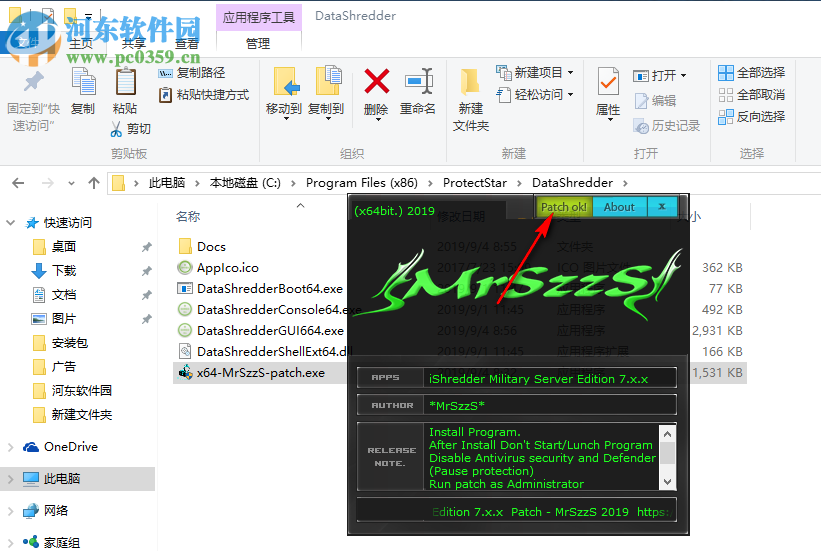
Task: Open the 广告 folder in sidebar
Action: (64, 367)
